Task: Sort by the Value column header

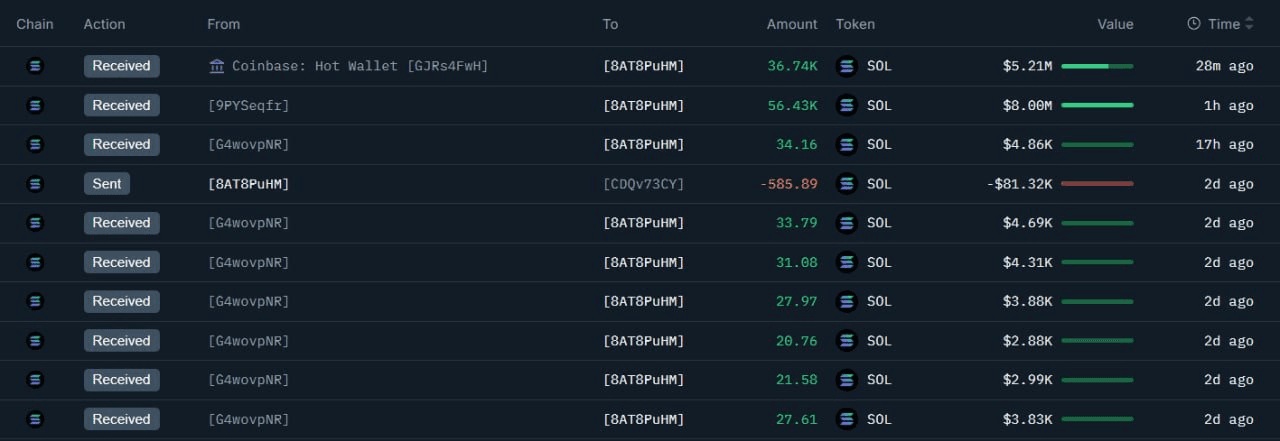Action: 1115,24
